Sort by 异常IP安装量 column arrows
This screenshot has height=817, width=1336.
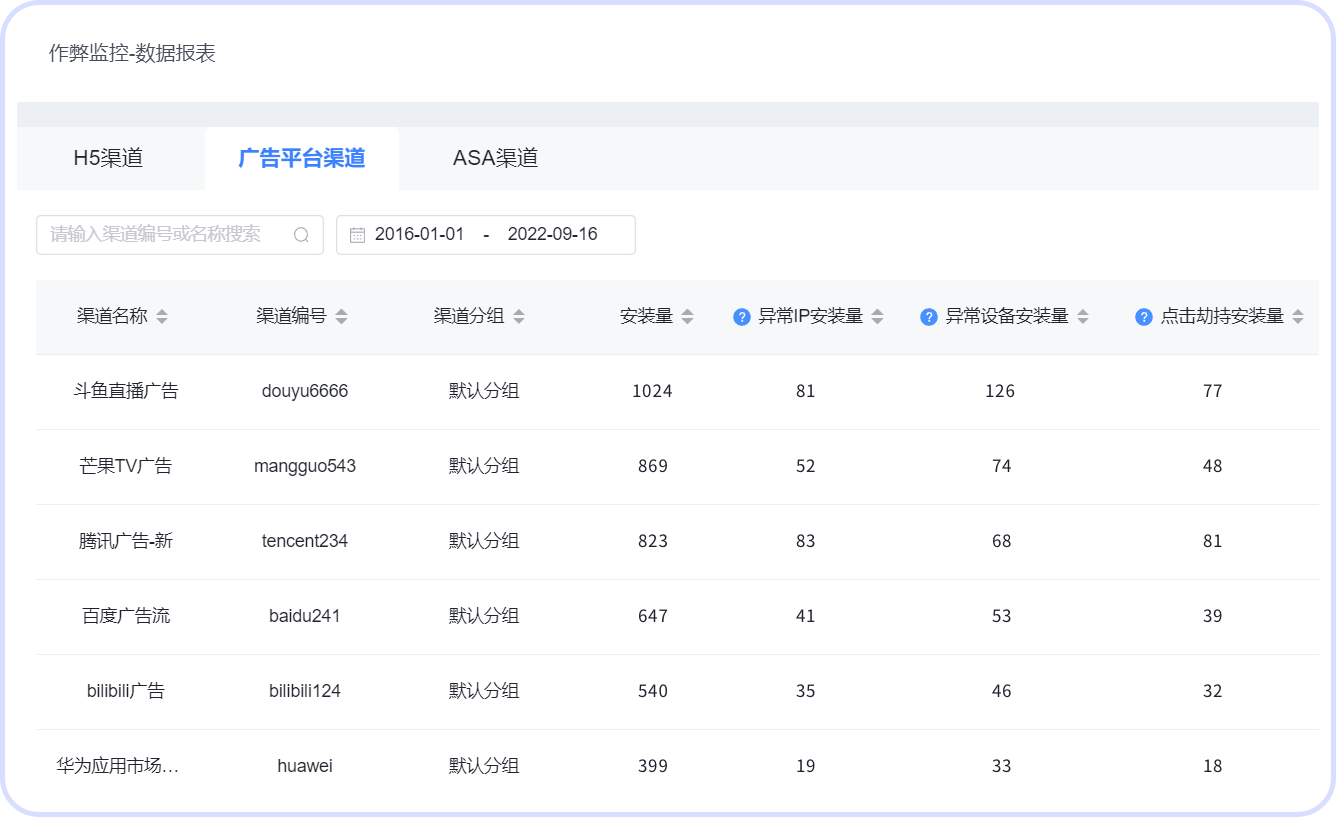[877, 317]
